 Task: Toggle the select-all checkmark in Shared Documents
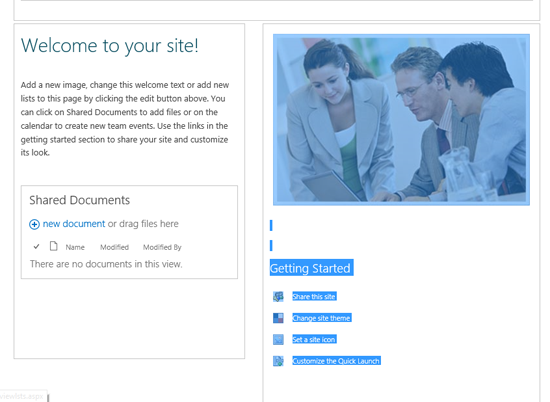pos(36,247)
